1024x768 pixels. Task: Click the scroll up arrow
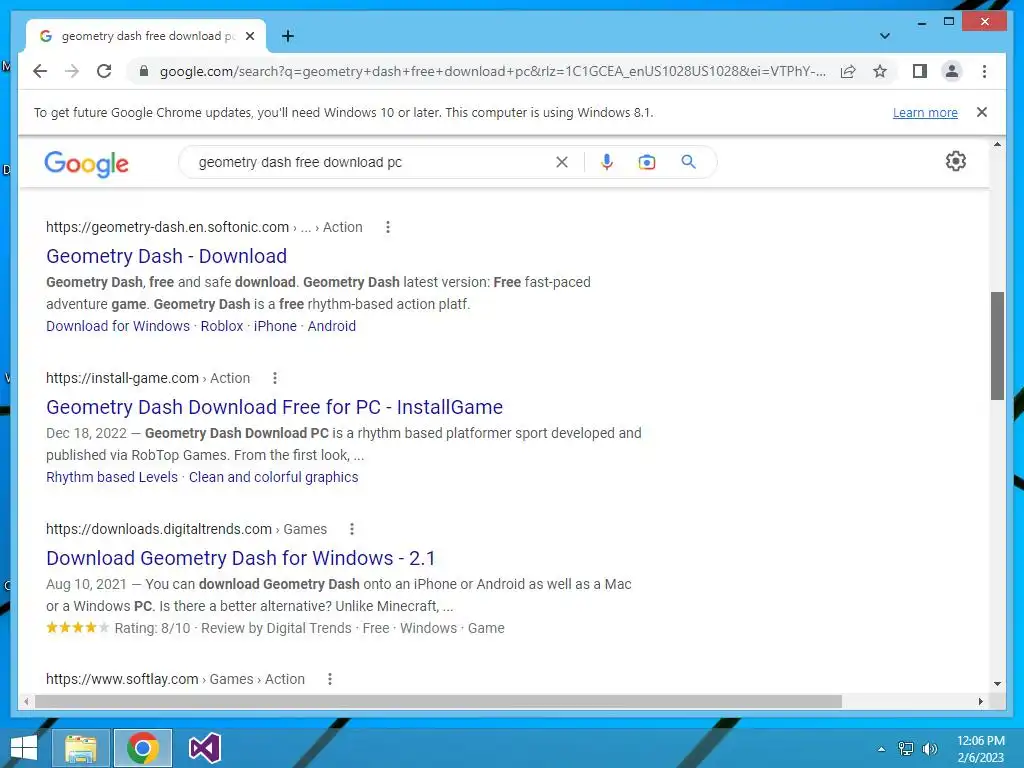point(997,144)
